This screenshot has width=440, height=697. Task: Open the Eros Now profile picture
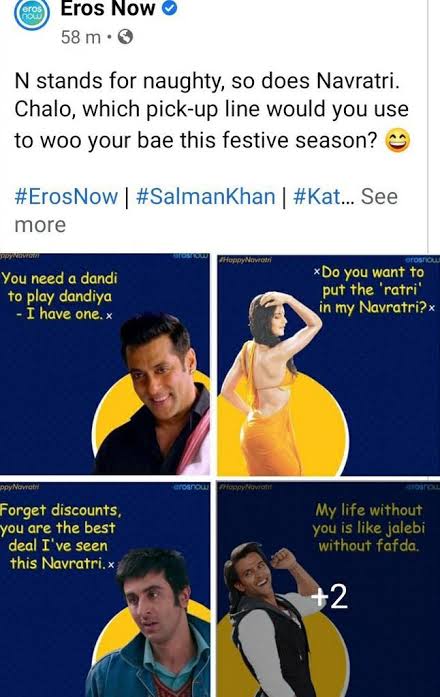pos(31,13)
